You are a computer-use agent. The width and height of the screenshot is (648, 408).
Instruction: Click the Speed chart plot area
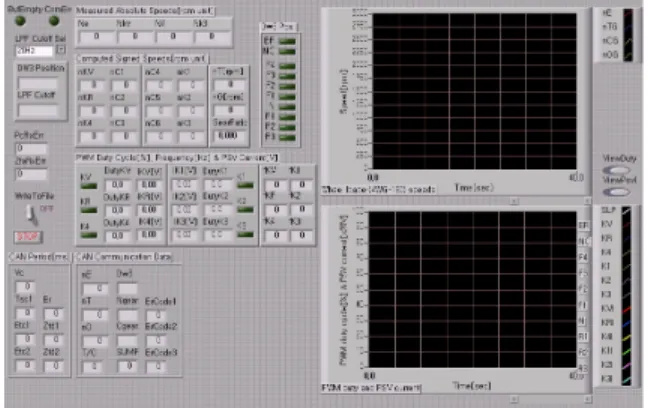tap(474, 91)
